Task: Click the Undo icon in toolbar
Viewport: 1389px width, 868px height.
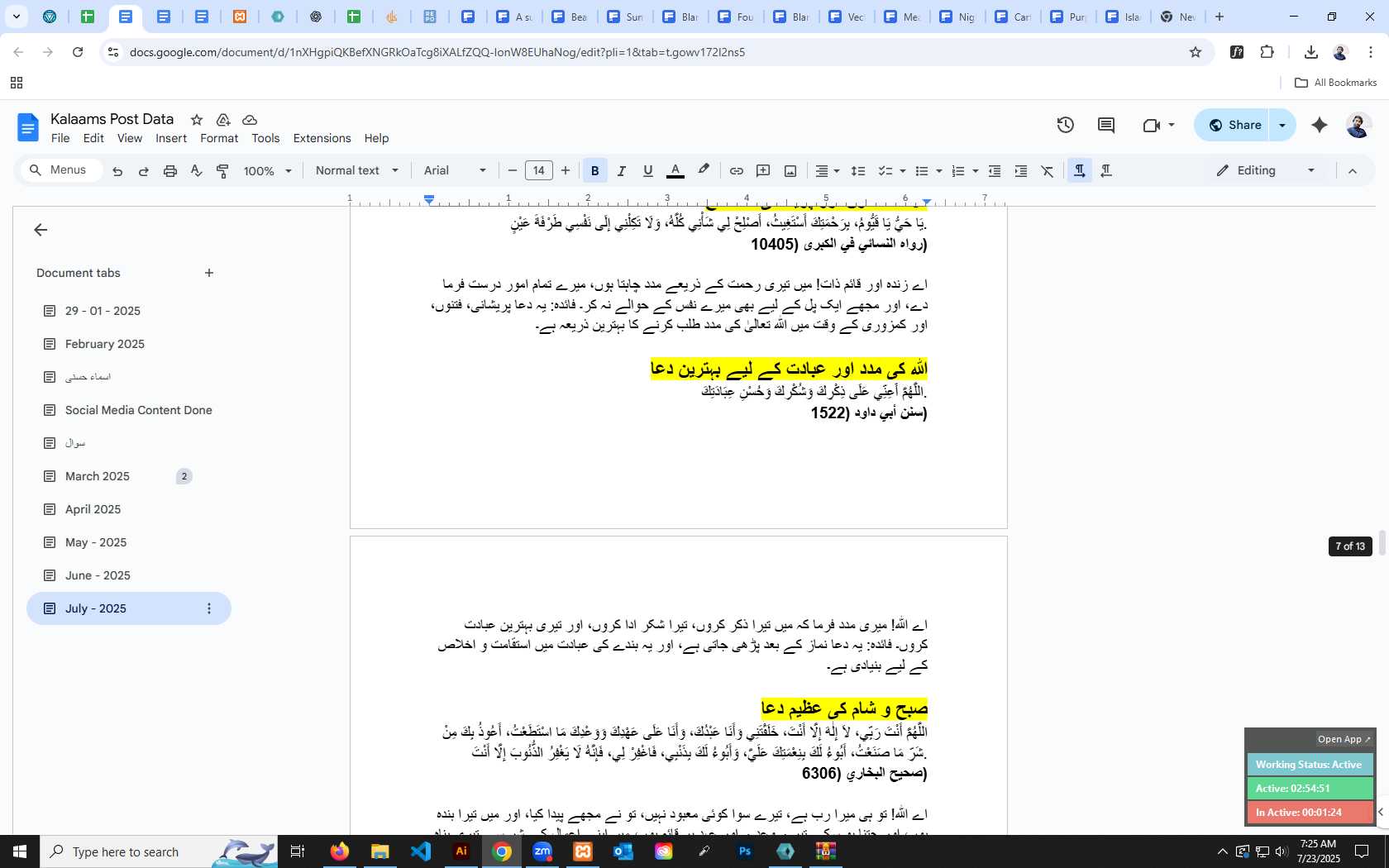Action: pos(117,171)
